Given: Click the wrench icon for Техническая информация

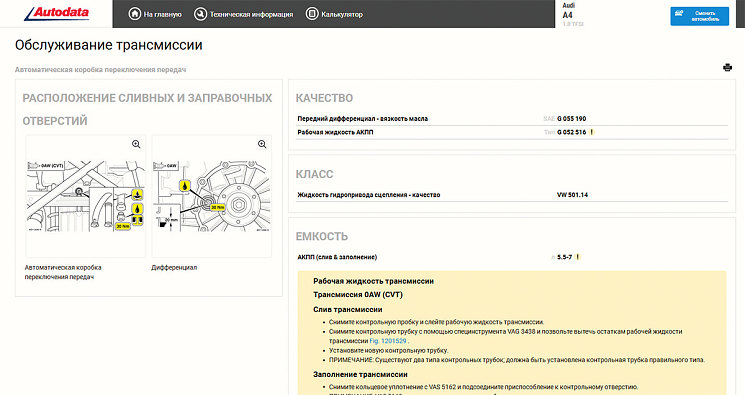Looking at the screenshot, I should tap(201, 14).
